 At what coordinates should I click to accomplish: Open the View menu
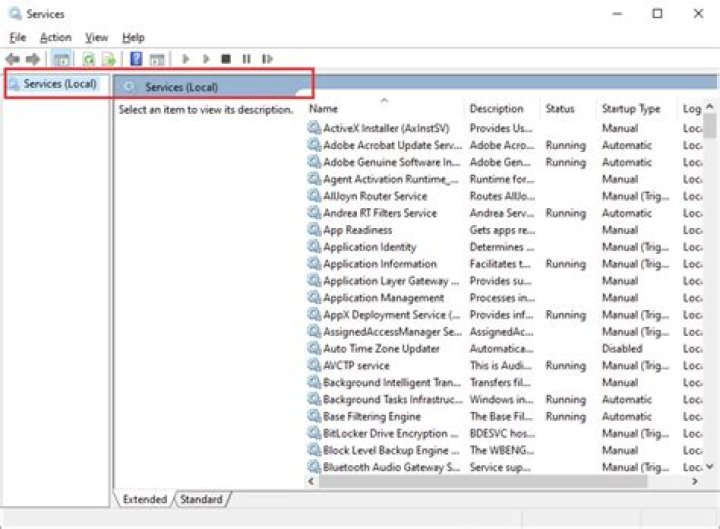point(96,37)
